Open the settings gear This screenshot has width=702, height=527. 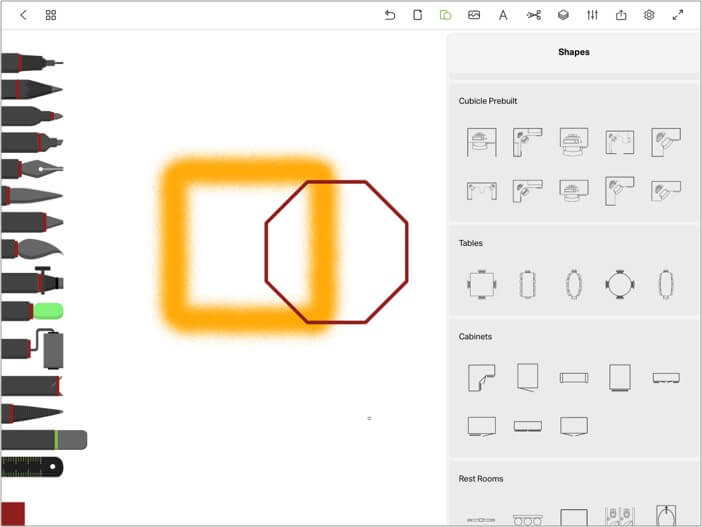coord(649,15)
